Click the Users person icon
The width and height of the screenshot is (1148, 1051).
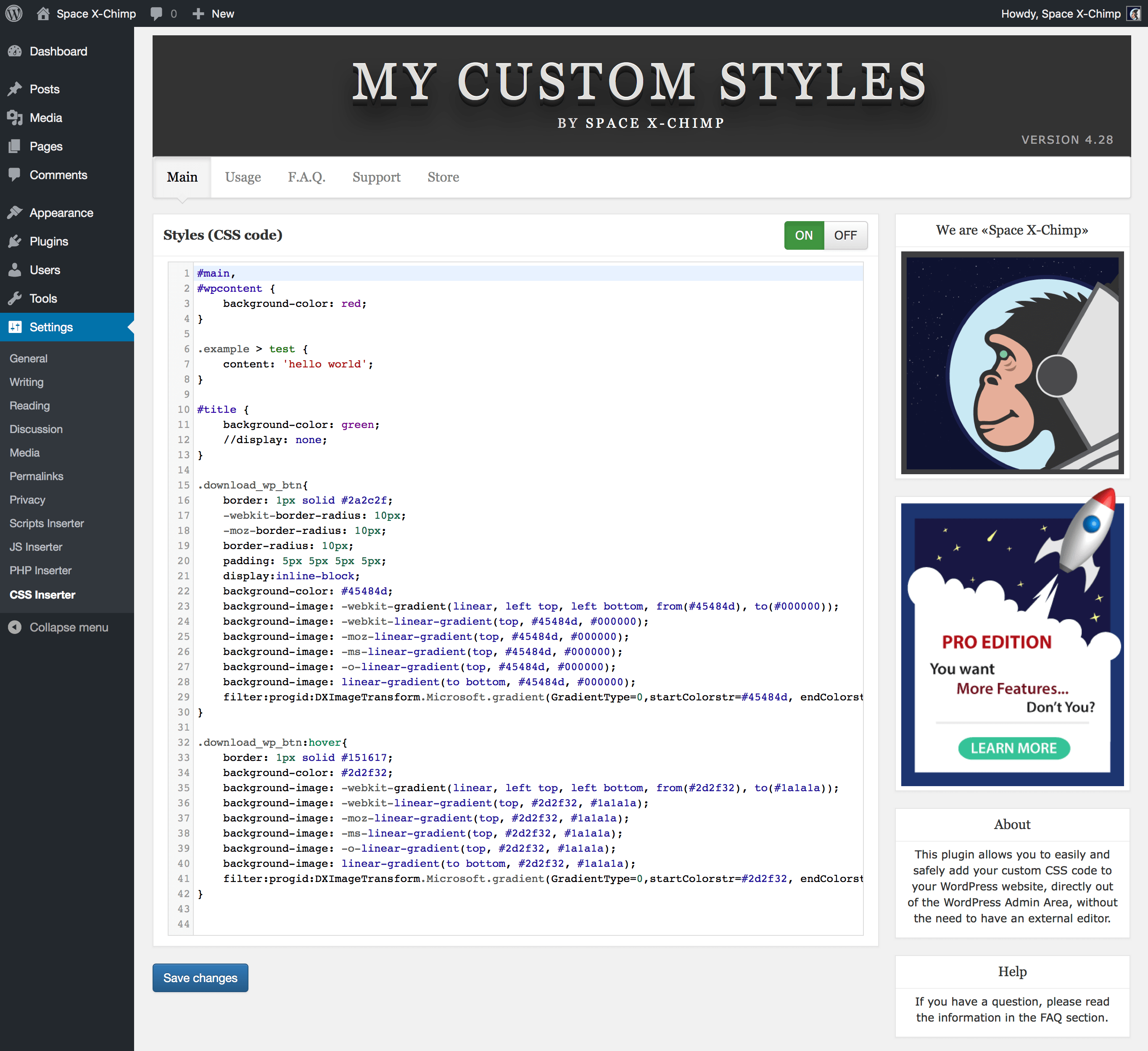pyautogui.click(x=15, y=270)
